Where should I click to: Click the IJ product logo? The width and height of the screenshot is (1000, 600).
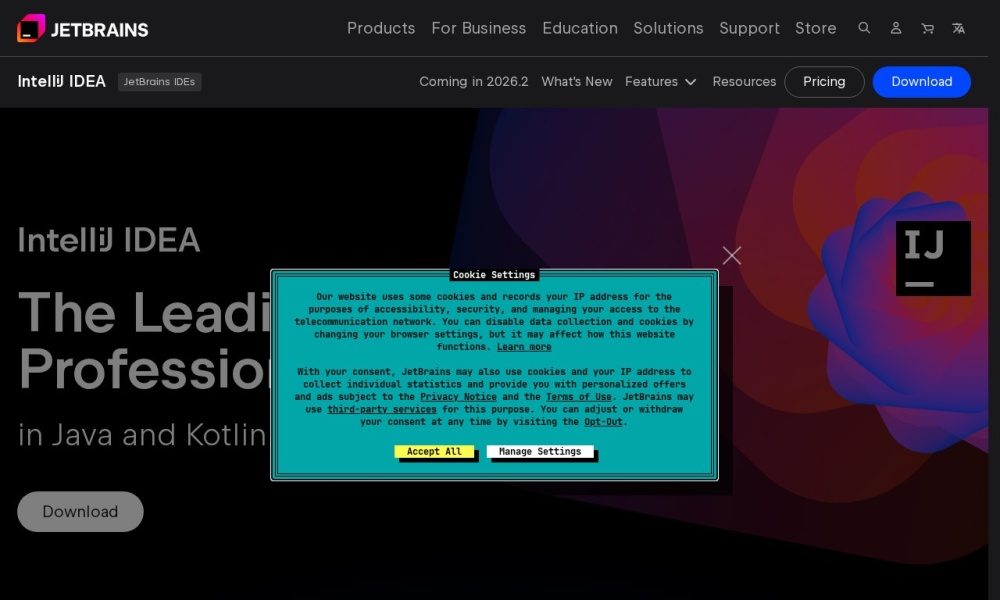[933, 258]
